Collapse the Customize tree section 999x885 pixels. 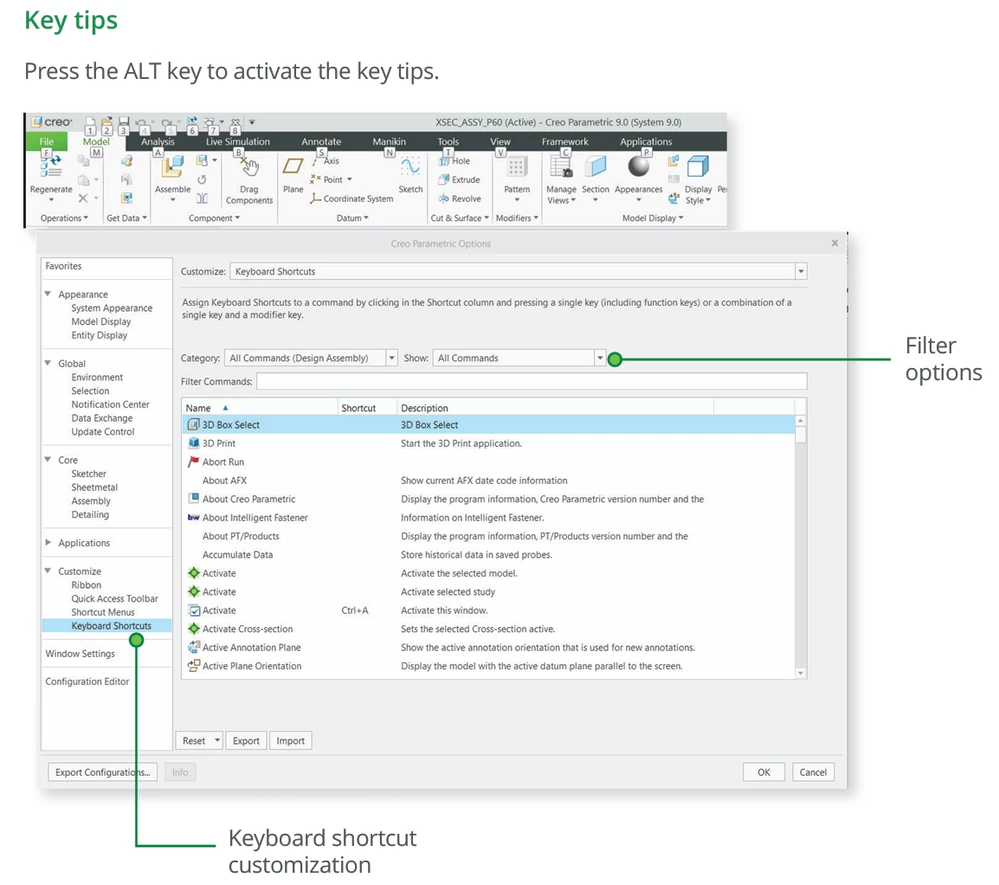tap(48, 570)
